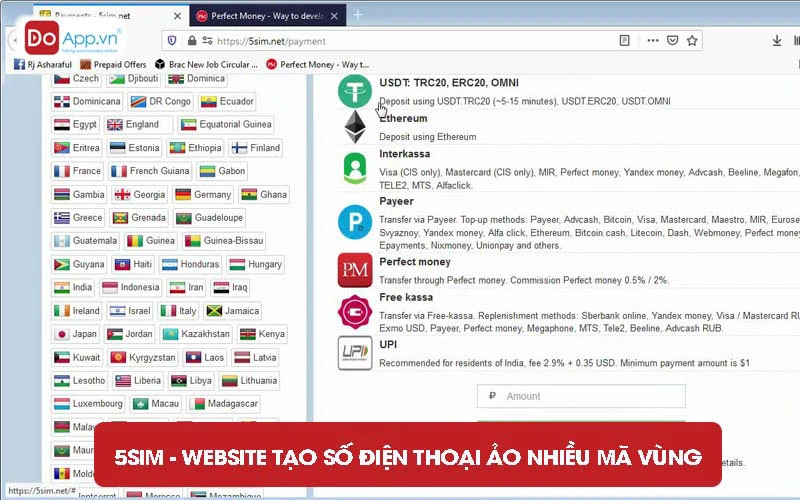Select Ghana country button
Viewport: 800px width, 500px height.
(264, 194)
